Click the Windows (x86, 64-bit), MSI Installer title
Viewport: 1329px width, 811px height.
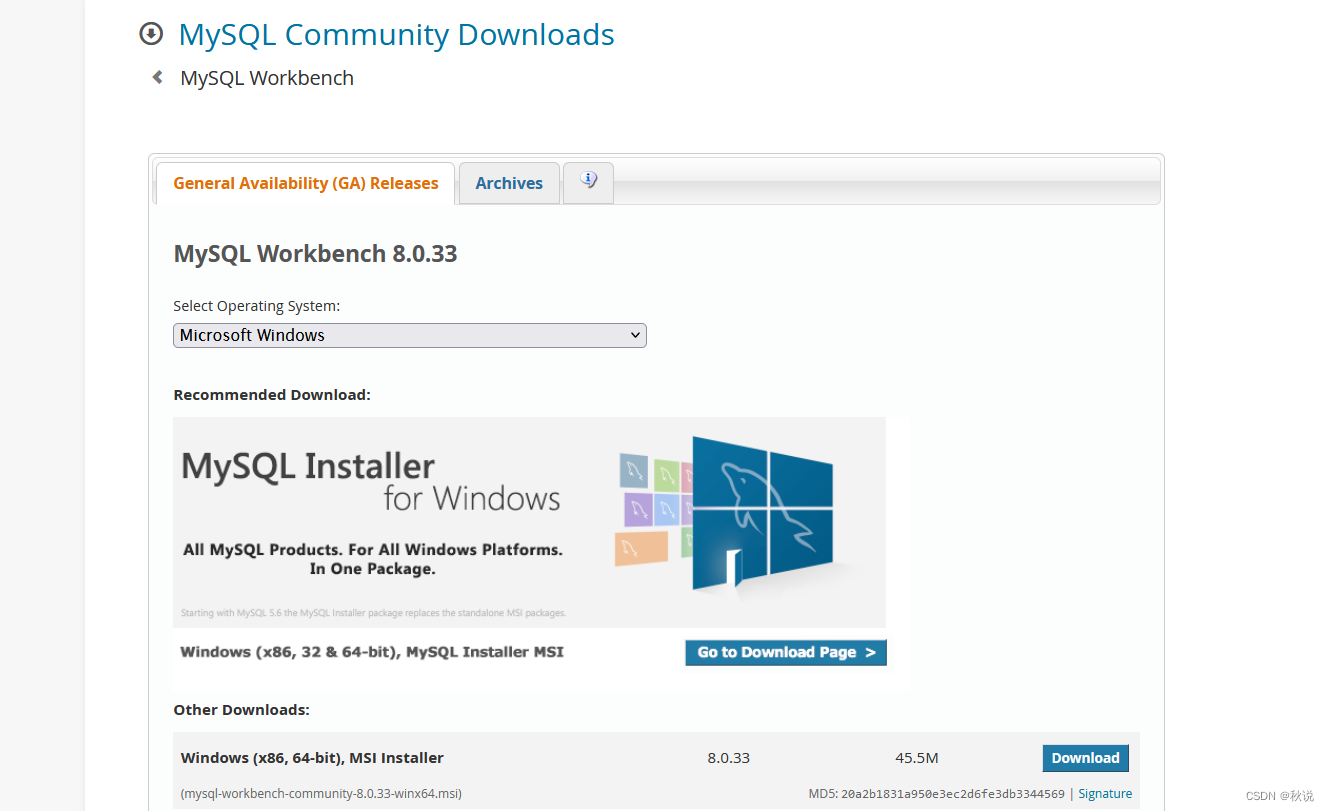click(312, 758)
